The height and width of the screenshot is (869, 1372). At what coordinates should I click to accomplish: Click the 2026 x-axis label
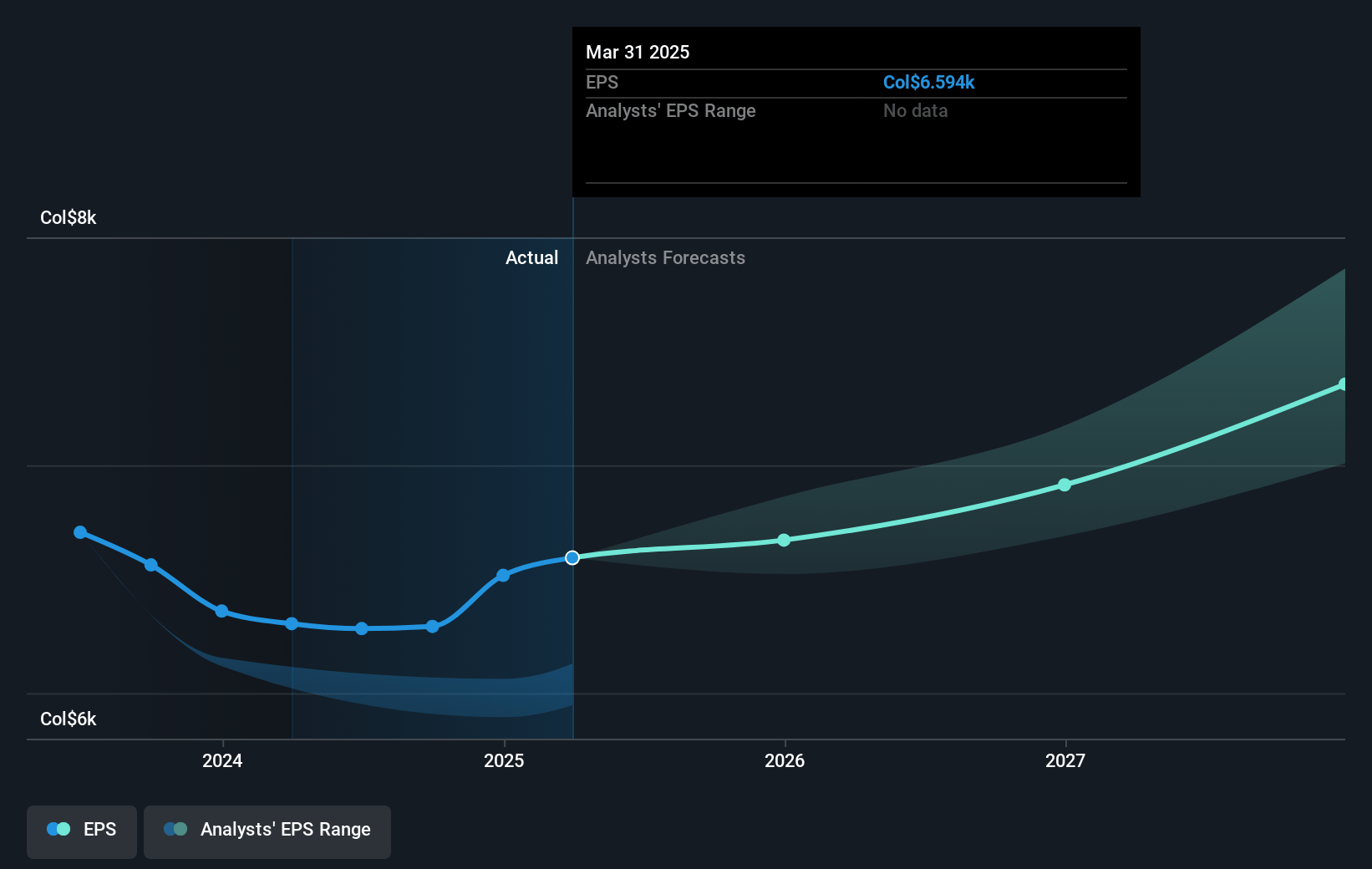coord(785,760)
